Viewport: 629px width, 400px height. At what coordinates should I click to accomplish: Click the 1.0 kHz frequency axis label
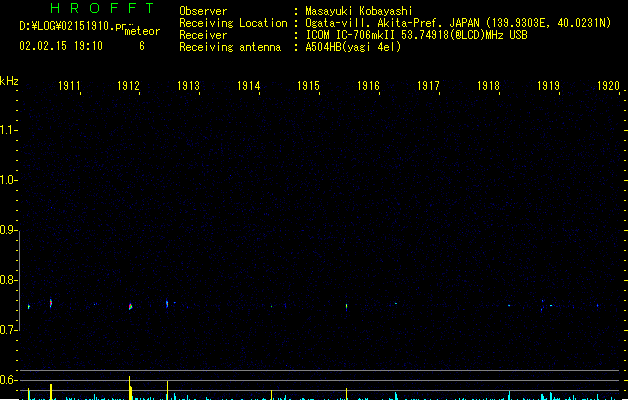pyautogui.click(x=7, y=180)
